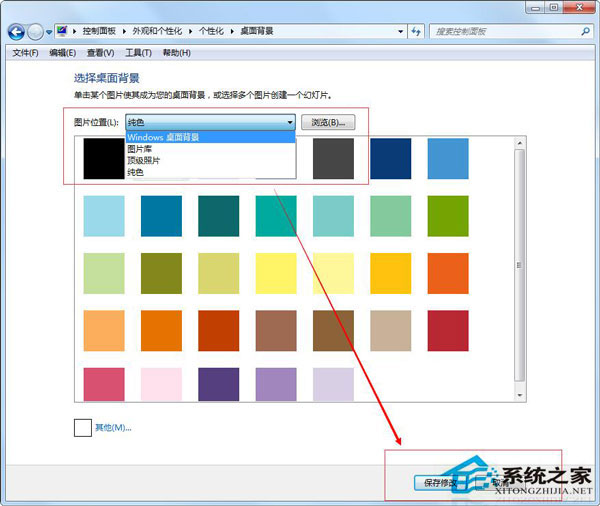Pick the dark purple swatch
The image size is (600, 506).
coord(218,384)
